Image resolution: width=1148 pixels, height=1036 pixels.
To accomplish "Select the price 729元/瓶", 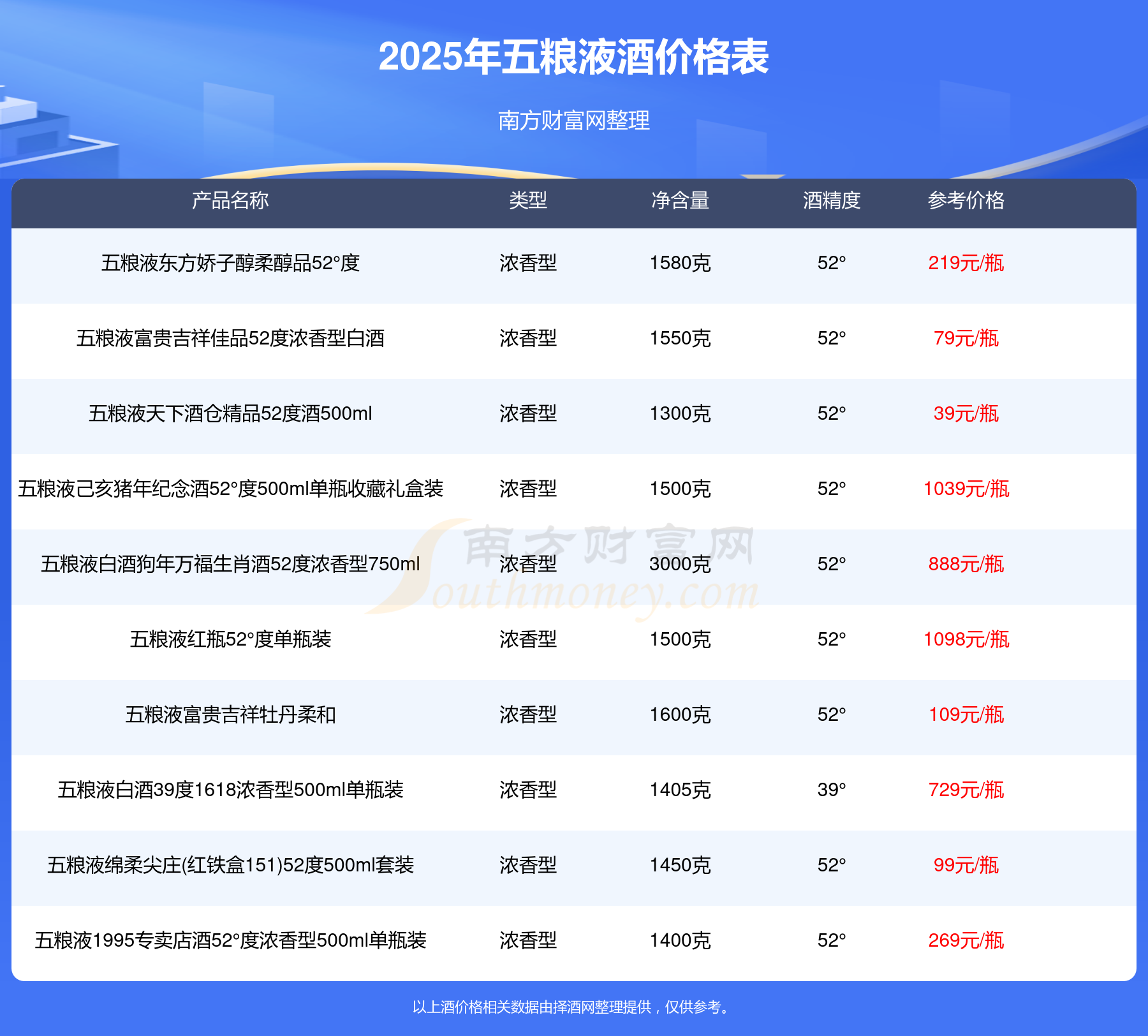I will tap(966, 790).
